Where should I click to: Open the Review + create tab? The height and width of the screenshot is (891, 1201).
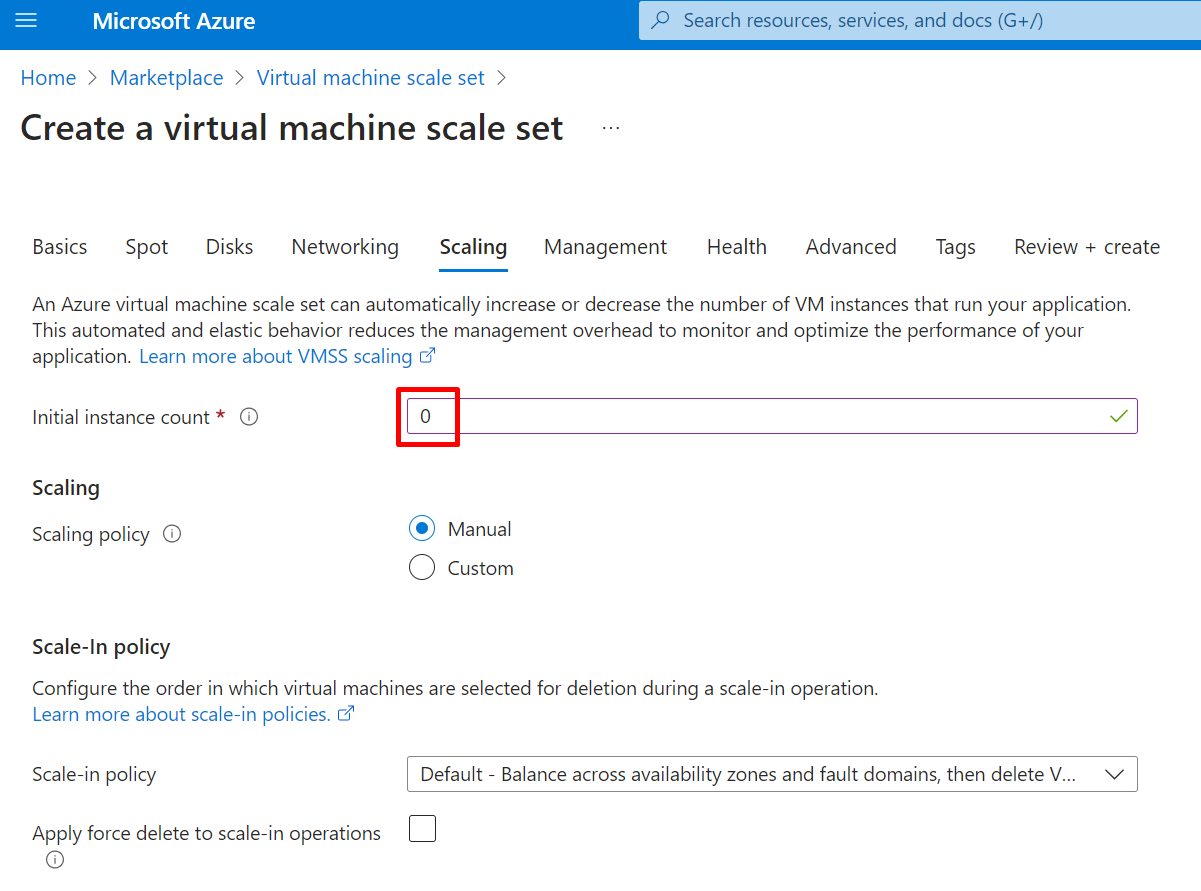point(1086,247)
